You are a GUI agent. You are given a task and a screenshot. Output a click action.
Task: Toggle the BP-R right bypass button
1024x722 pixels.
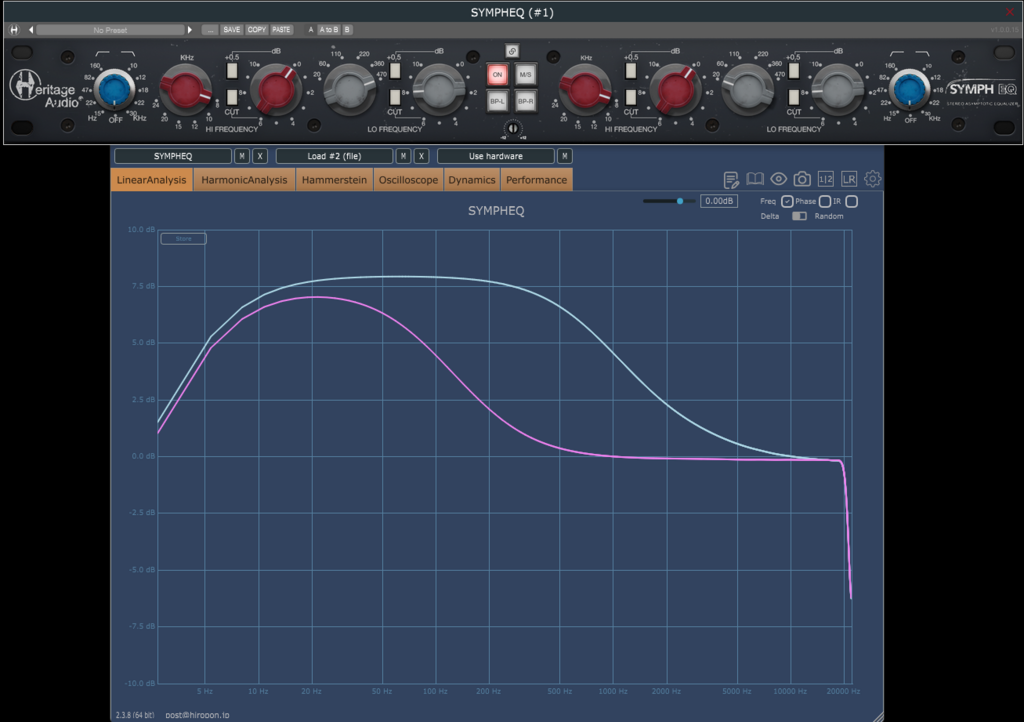tap(525, 101)
